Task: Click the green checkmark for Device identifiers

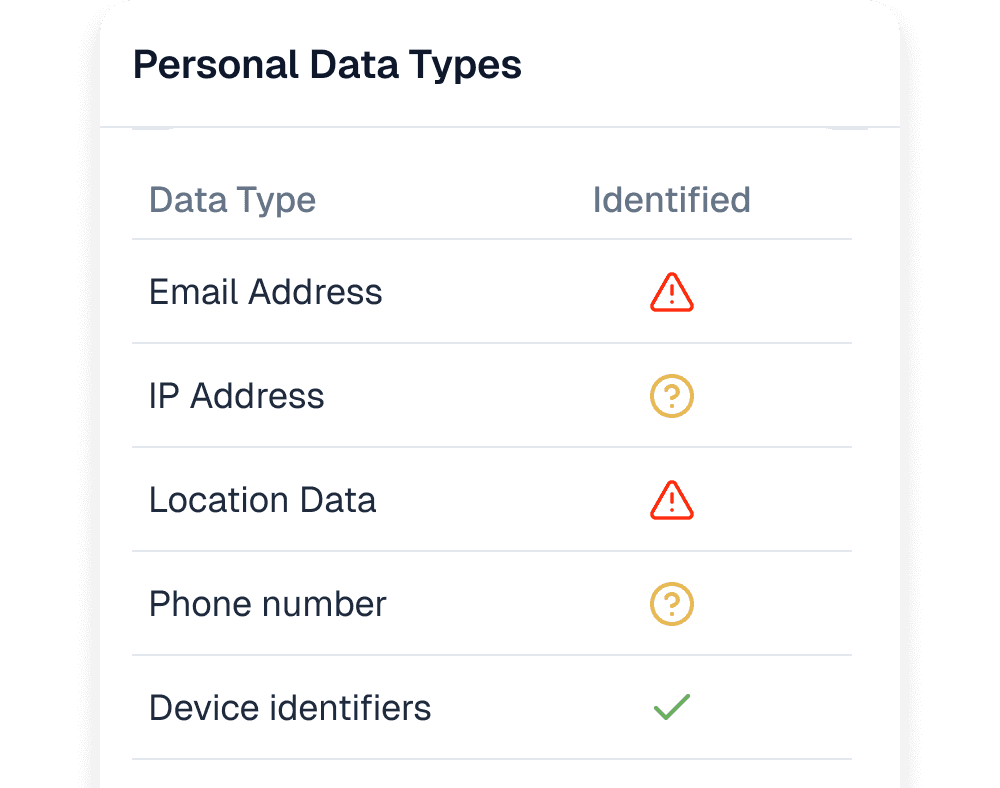Action: pos(672,707)
